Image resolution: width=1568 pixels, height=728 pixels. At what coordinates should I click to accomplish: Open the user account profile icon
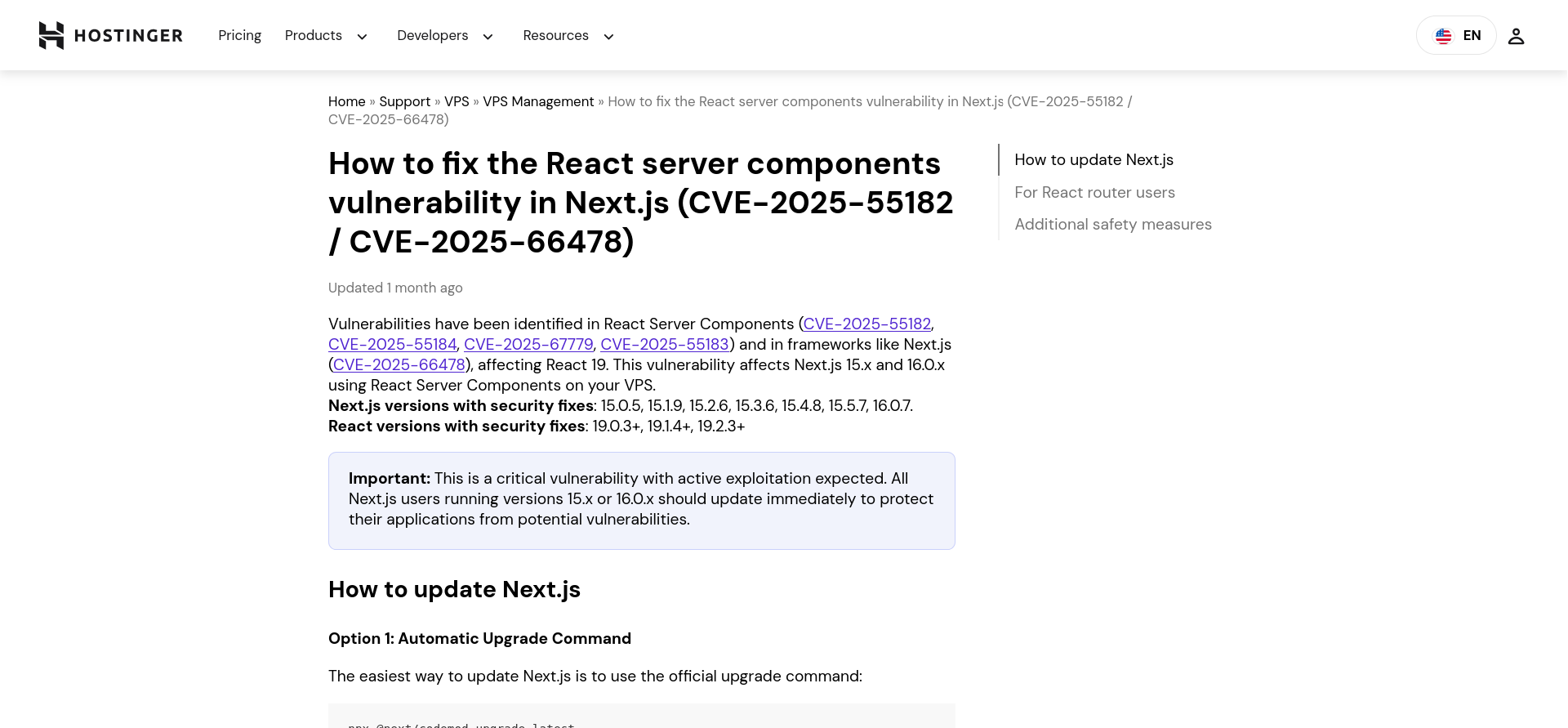tap(1516, 36)
